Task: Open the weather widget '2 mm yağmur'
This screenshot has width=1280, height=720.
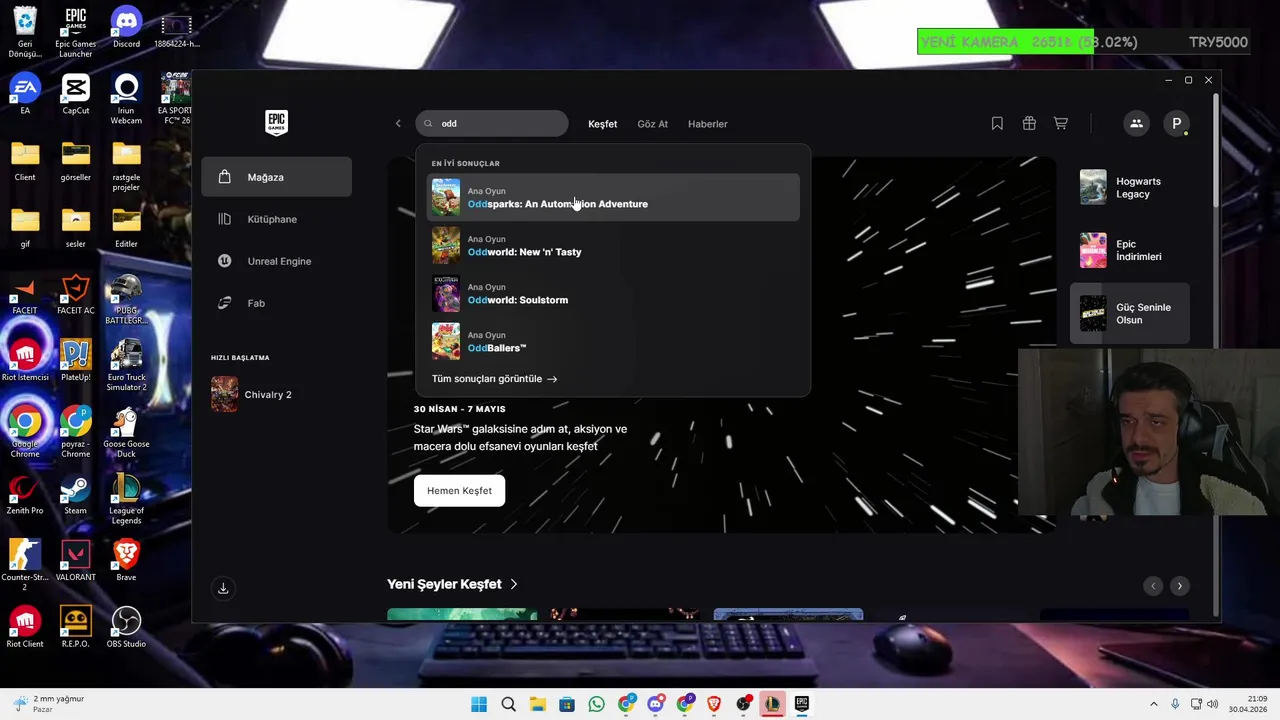Action: [48, 704]
